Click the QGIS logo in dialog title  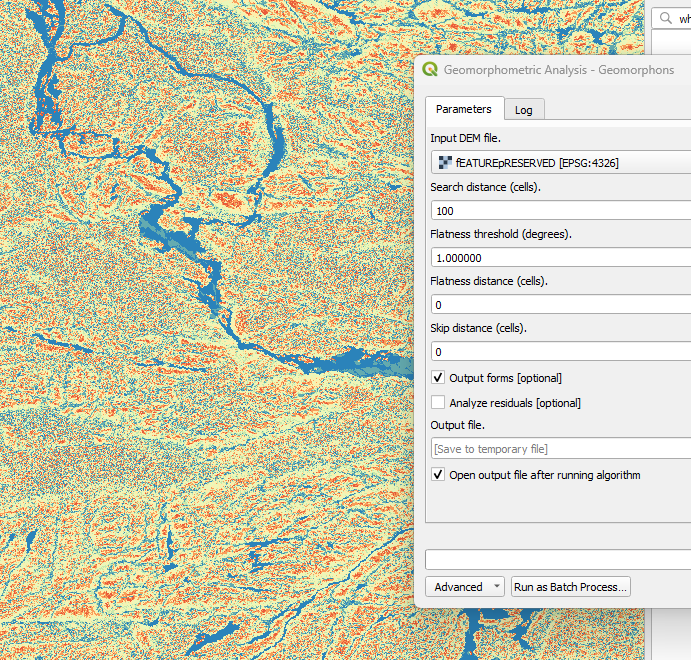(430, 70)
